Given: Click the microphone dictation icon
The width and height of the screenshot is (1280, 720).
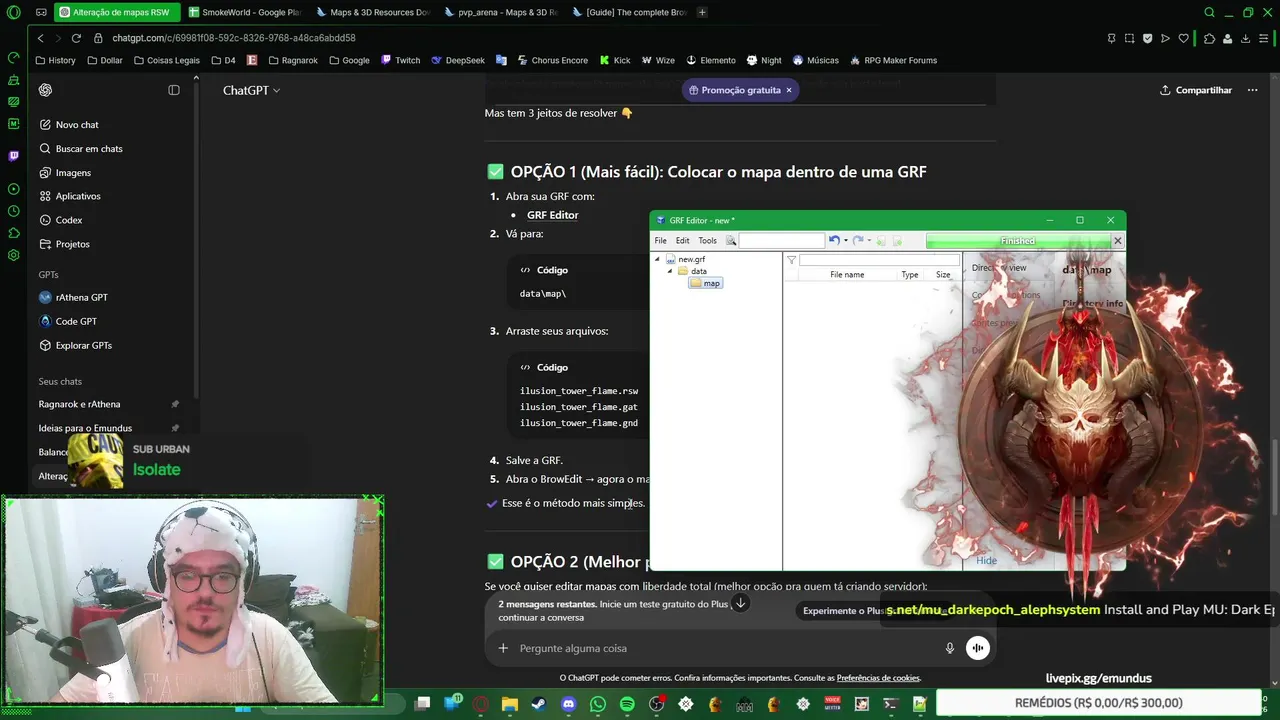Looking at the screenshot, I should [950, 648].
